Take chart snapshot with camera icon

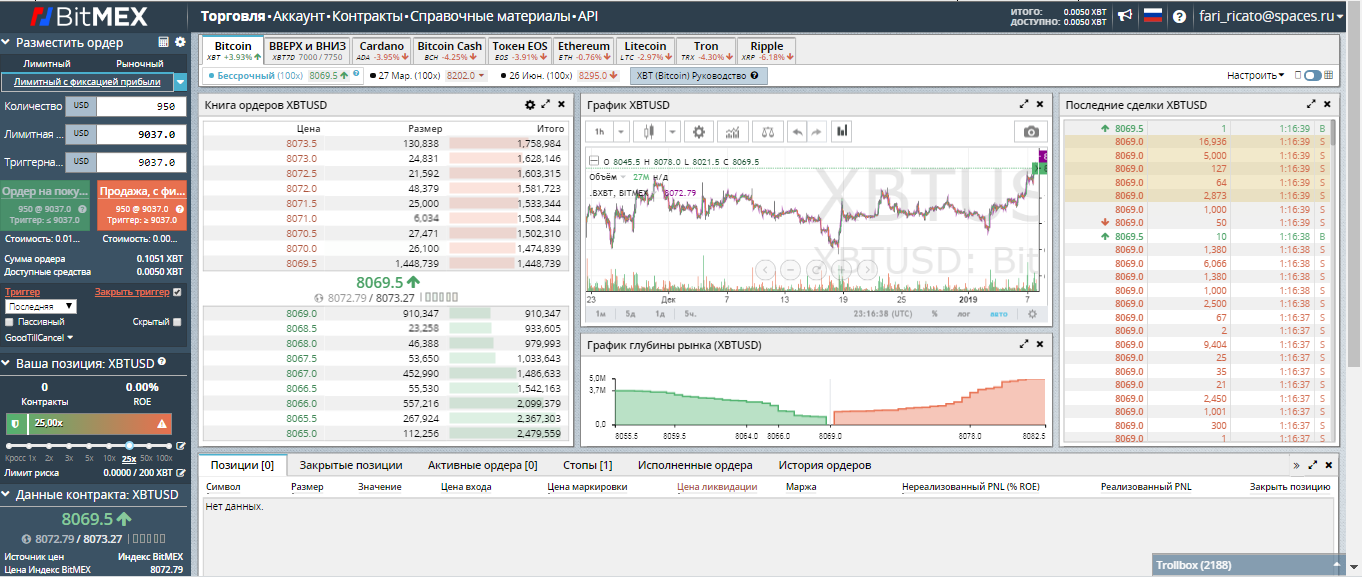[x=1031, y=131]
